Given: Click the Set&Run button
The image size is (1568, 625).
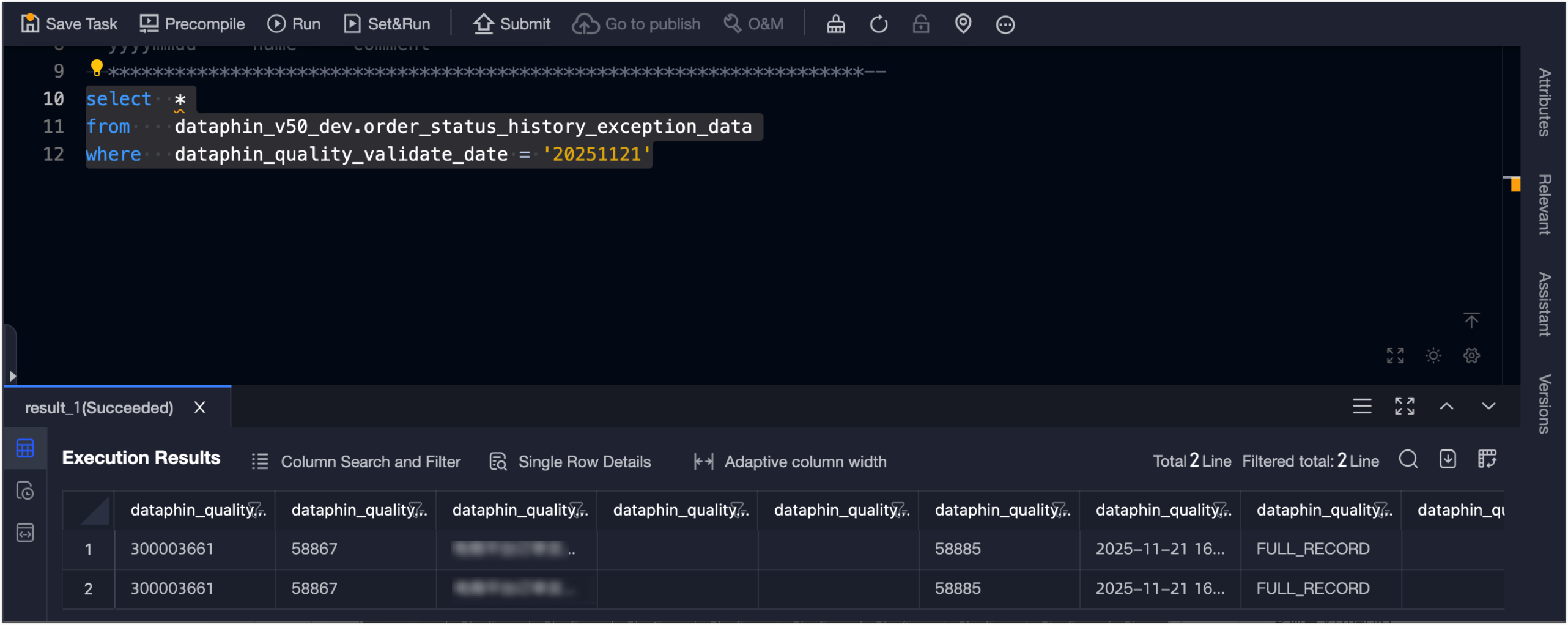Looking at the screenshot, I should pos(387,24).
